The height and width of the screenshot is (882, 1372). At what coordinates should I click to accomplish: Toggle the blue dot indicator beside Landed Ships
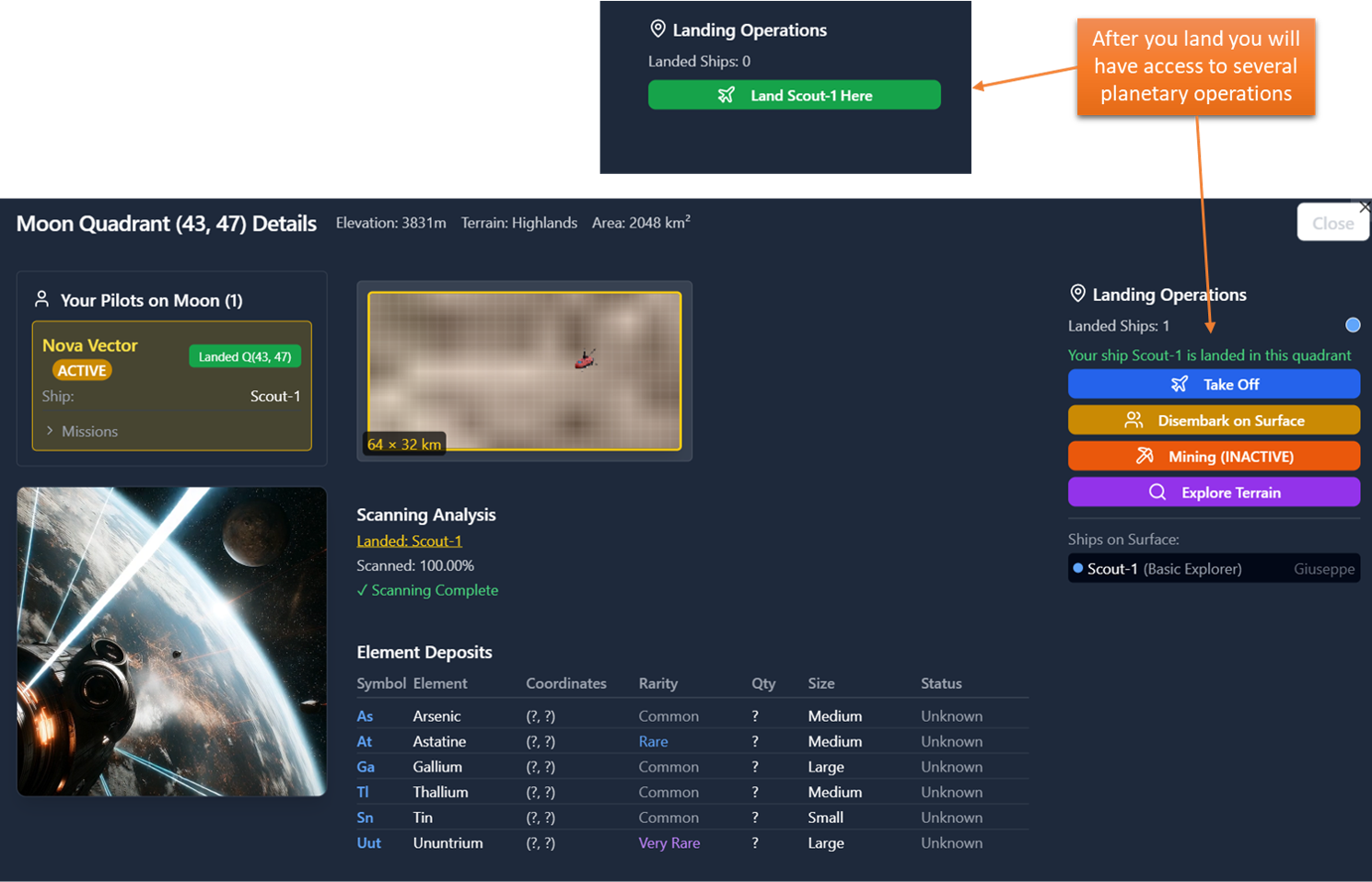(1352, 325)
